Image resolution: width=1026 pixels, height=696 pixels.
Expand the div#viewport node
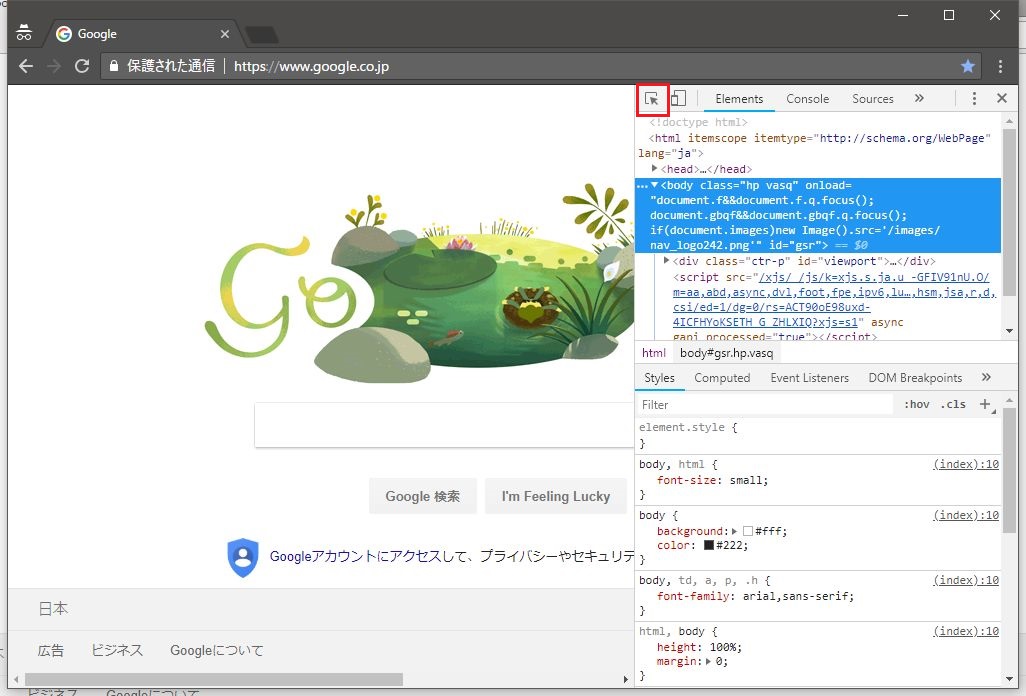[666, 260]
